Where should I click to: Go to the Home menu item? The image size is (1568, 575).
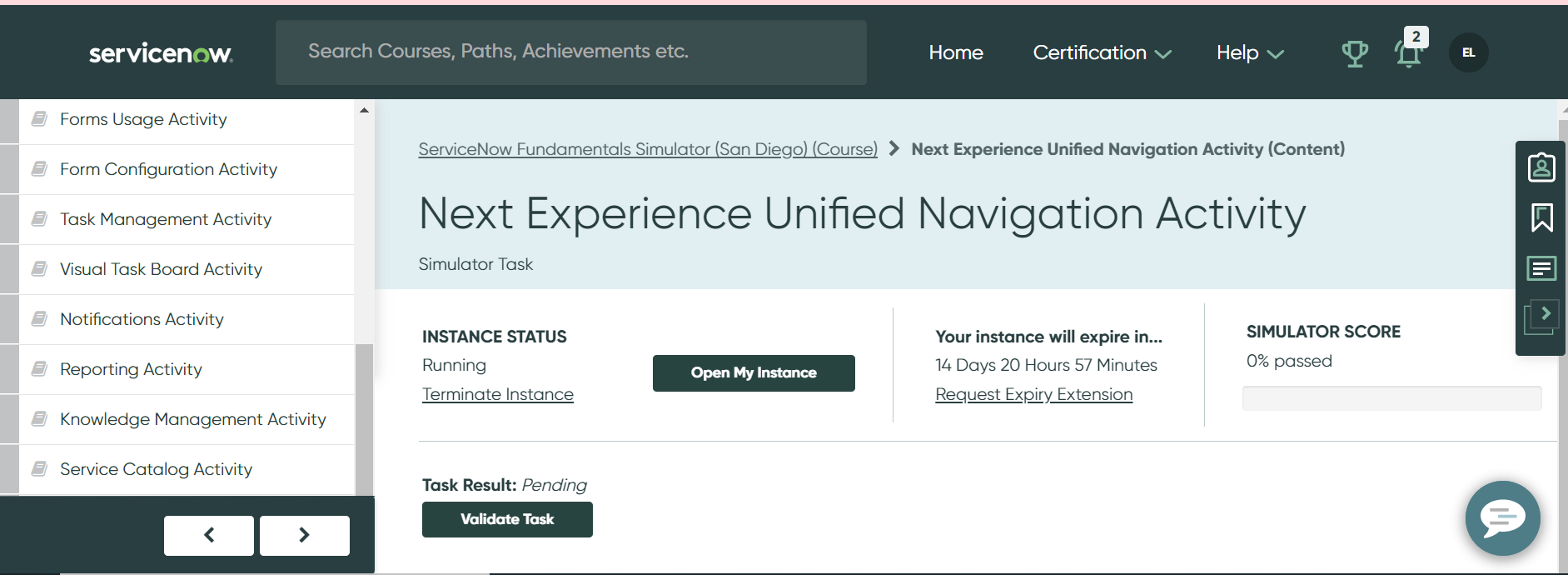click(x=956, y=52)
